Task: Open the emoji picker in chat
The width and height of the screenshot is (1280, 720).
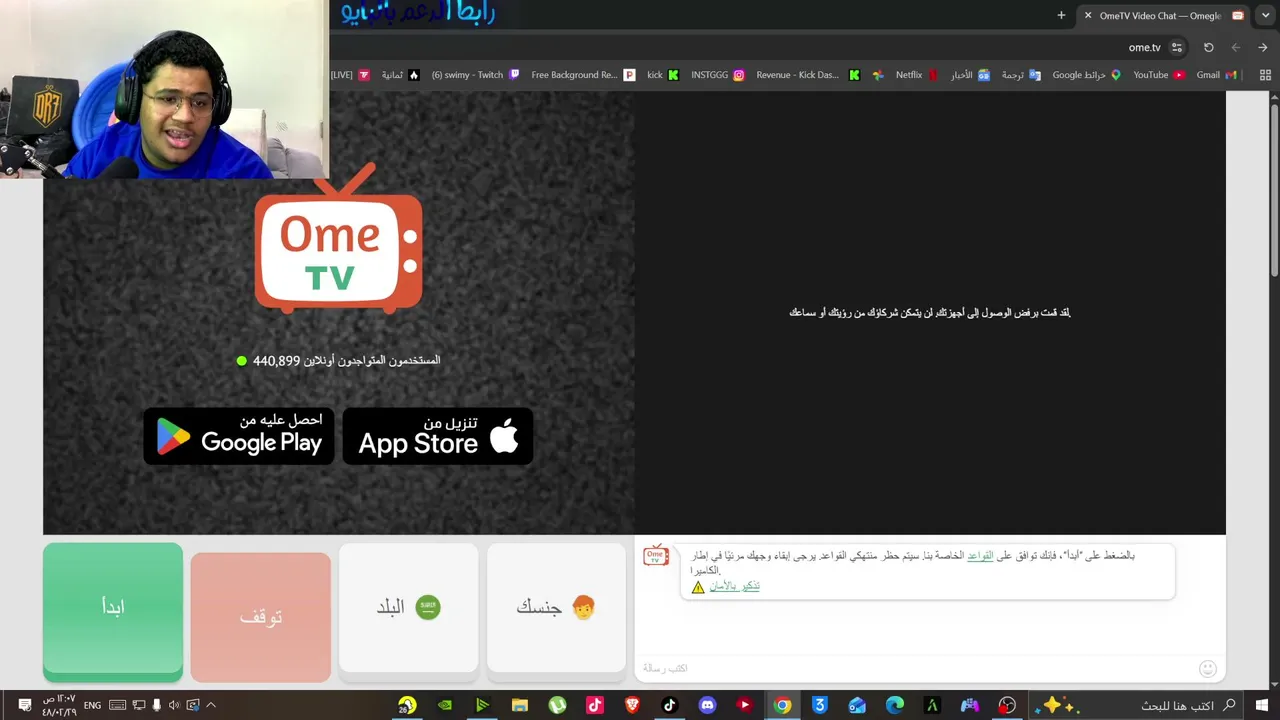Action: coord(1208,668)
